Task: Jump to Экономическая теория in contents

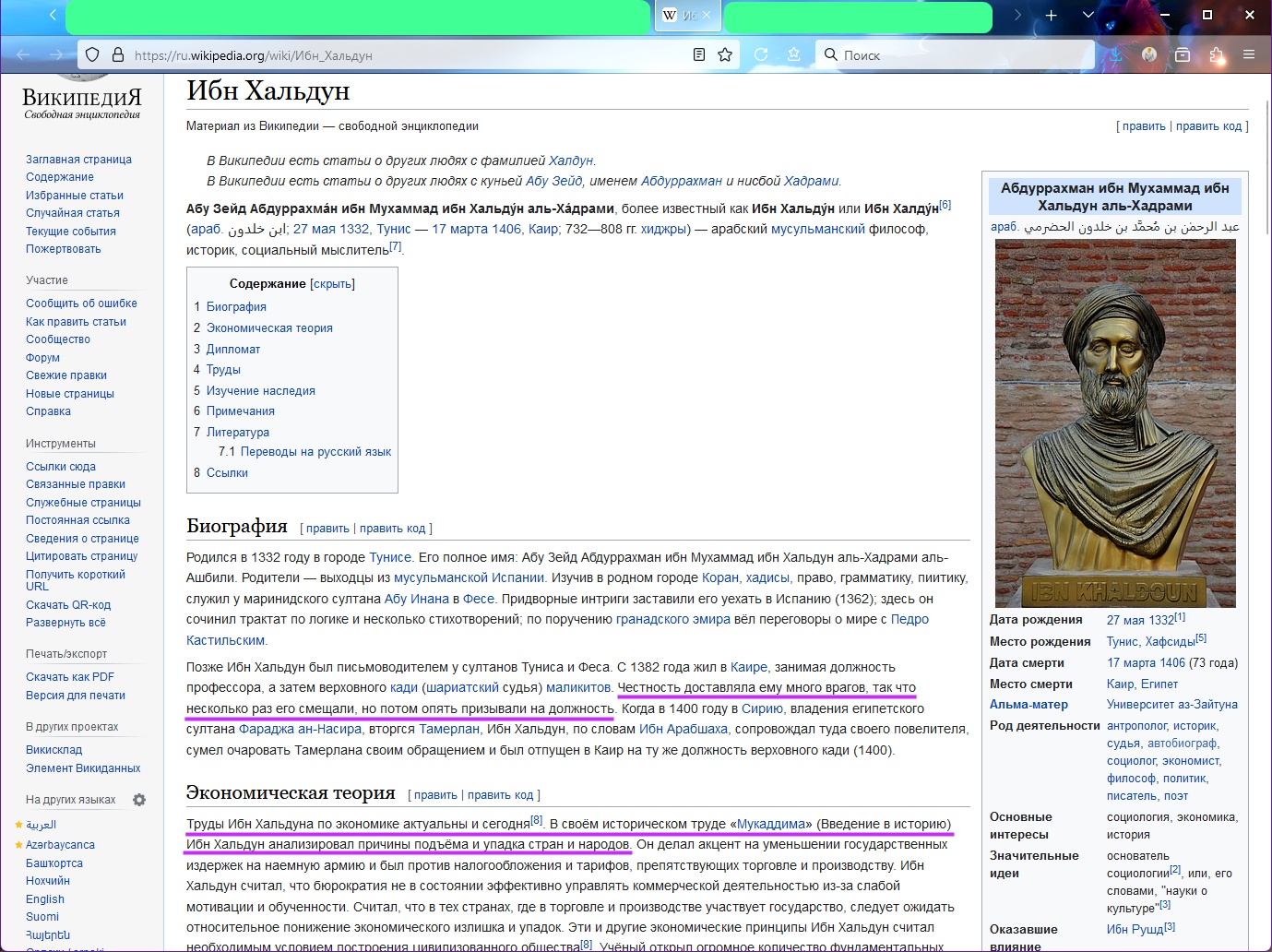Action: coord(269,328)
